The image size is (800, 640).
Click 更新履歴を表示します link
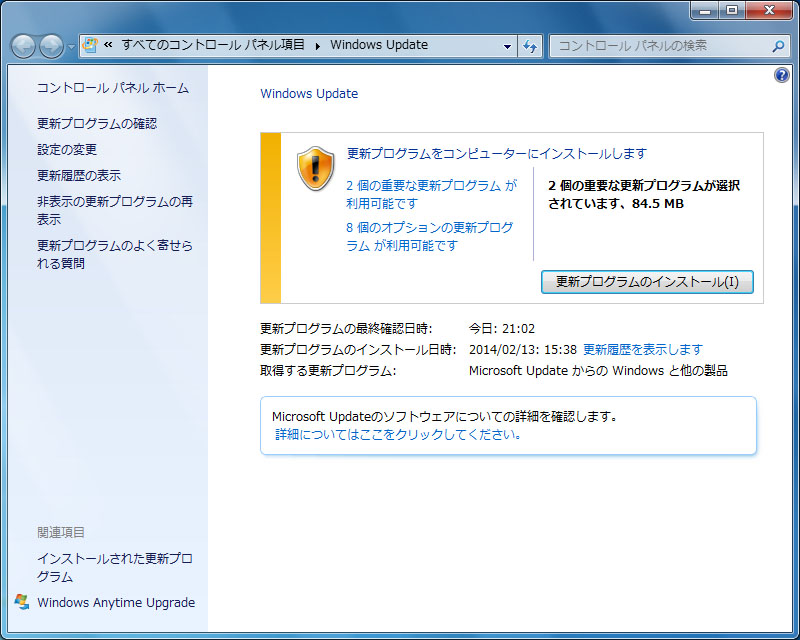643,350
